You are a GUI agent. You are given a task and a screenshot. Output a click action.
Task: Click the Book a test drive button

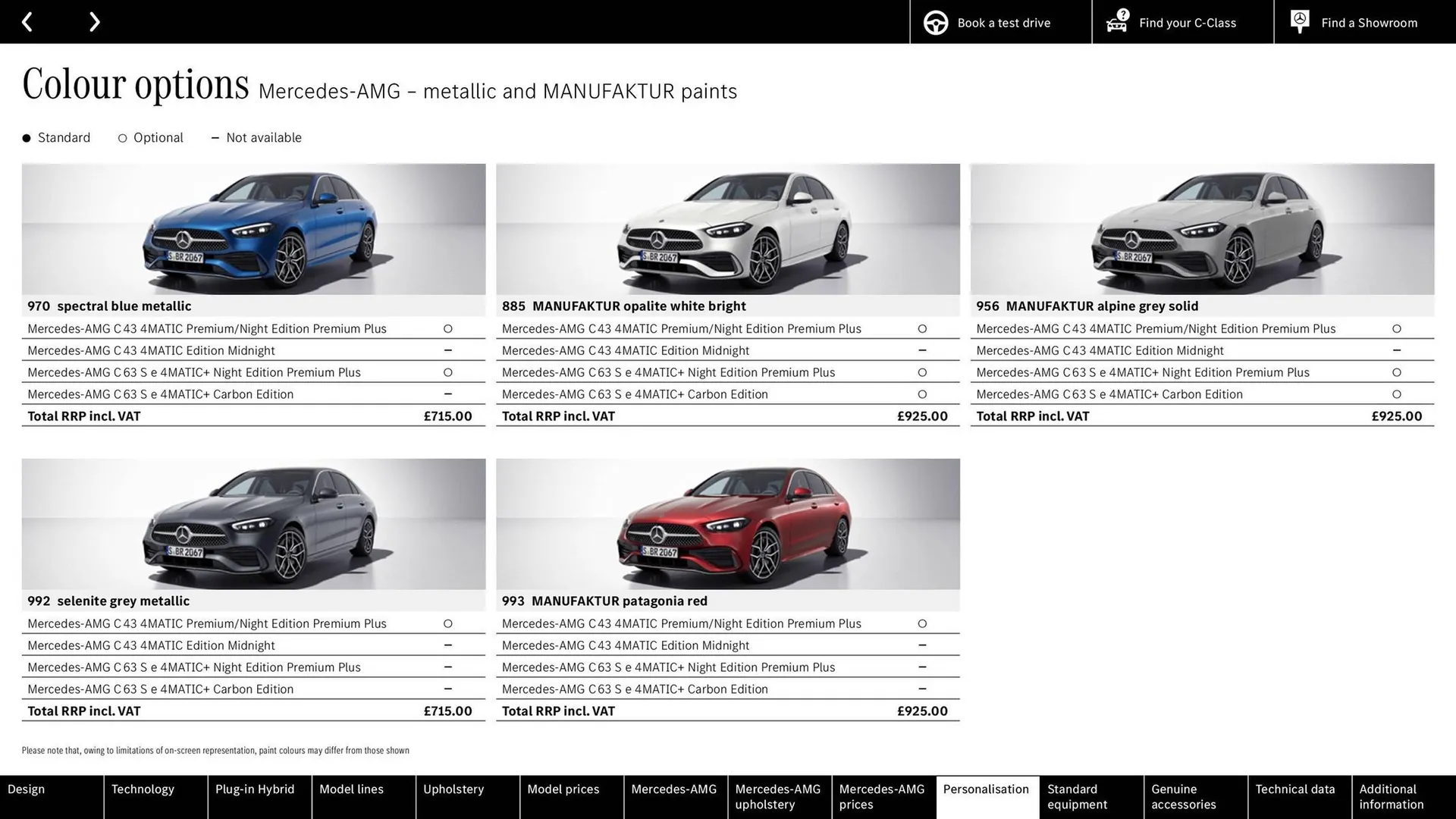click(999, 22)
